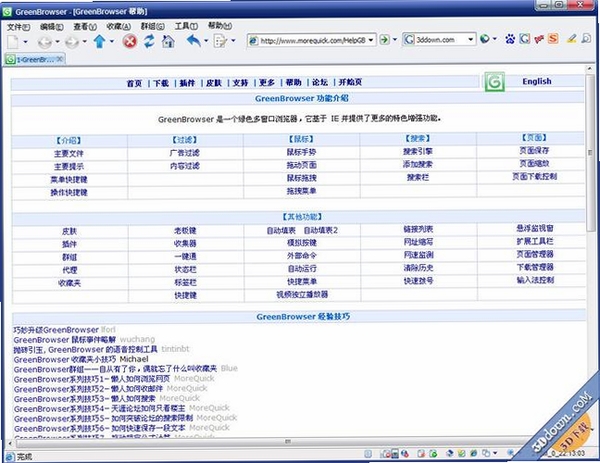Open the 帮助(H) menu
The width and height of the screenshot is (600, 463).
[220, 26]
